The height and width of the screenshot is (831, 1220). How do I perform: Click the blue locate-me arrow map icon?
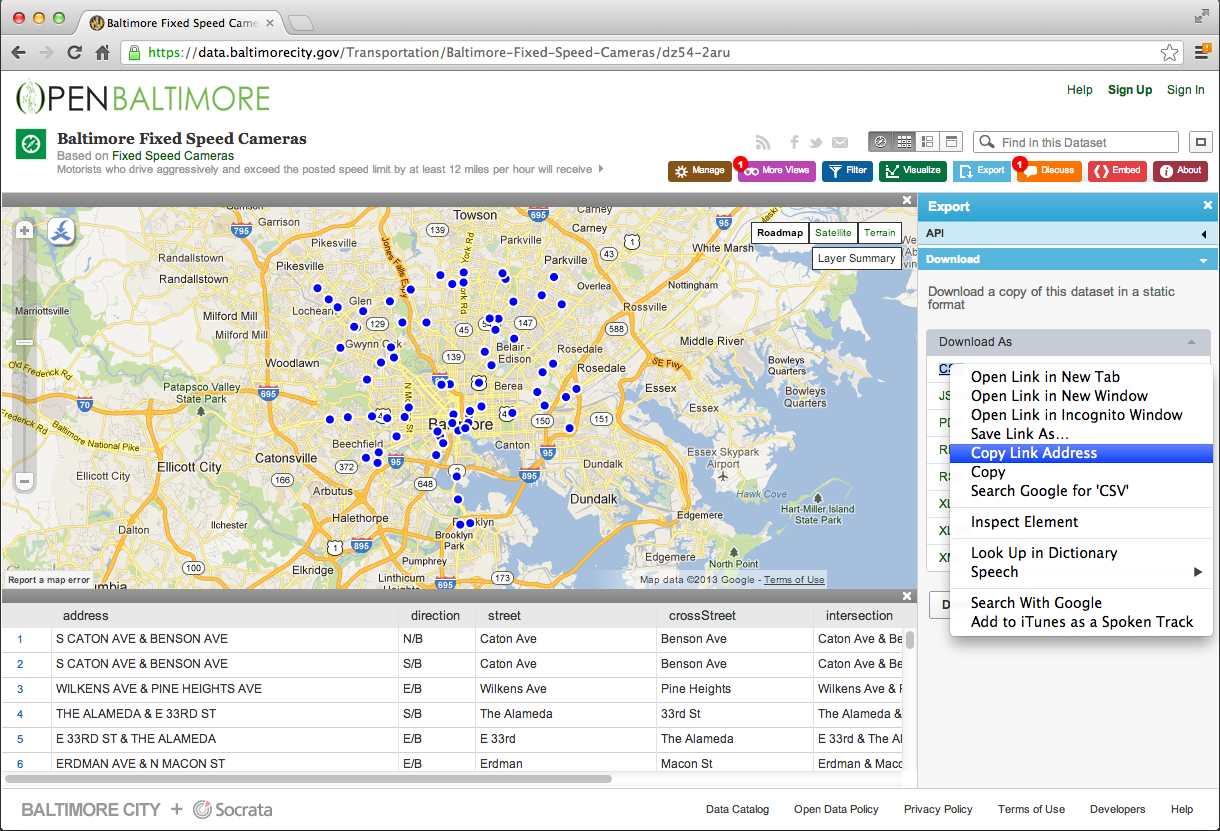[62, 231]
